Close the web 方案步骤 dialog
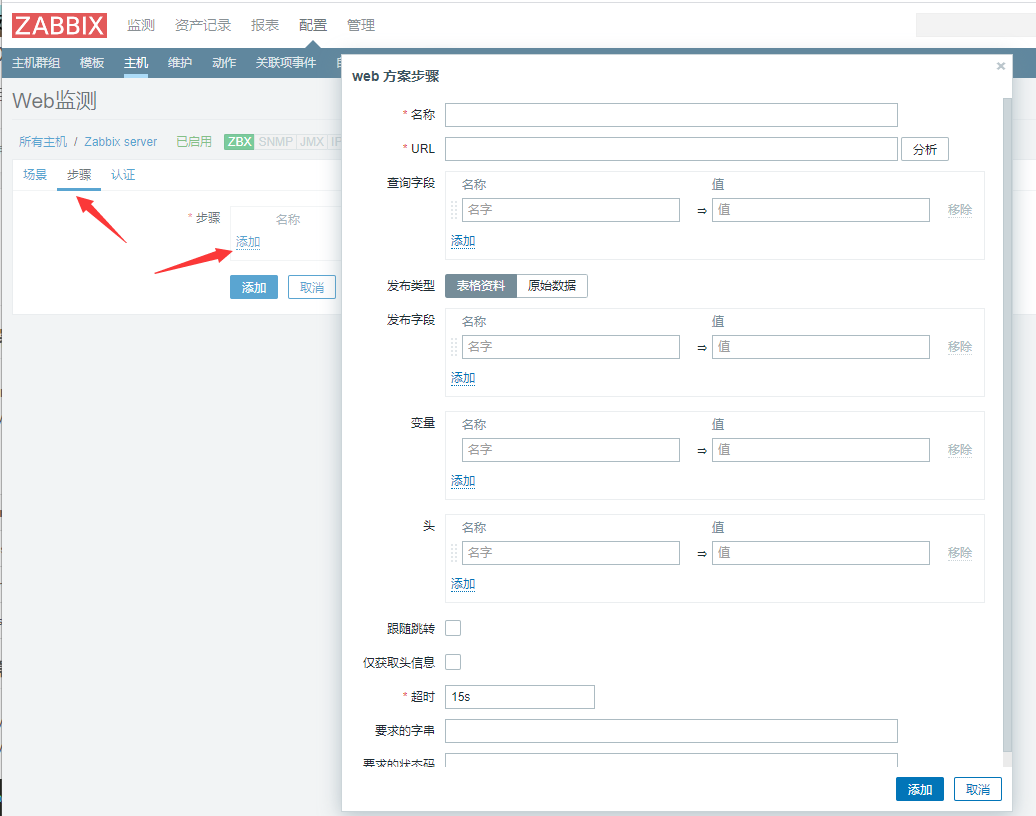 1000,66
